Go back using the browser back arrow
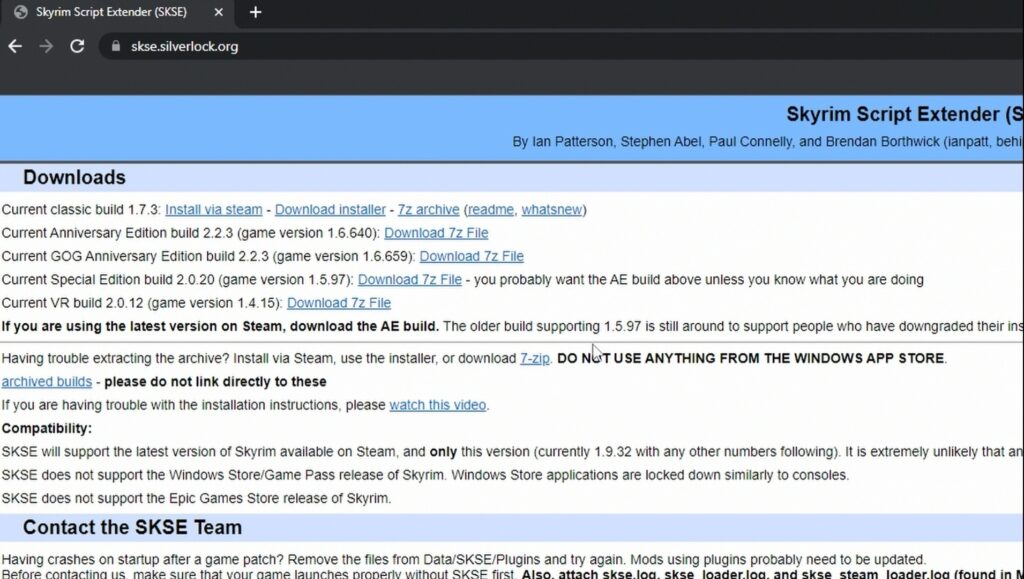This screenshot has height=579, width=1024. click(15, 46)
